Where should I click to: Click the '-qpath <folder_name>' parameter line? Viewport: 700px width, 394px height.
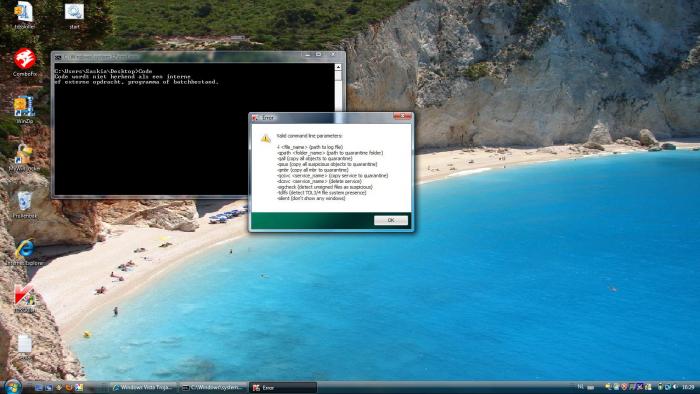[x=330, y=153]
